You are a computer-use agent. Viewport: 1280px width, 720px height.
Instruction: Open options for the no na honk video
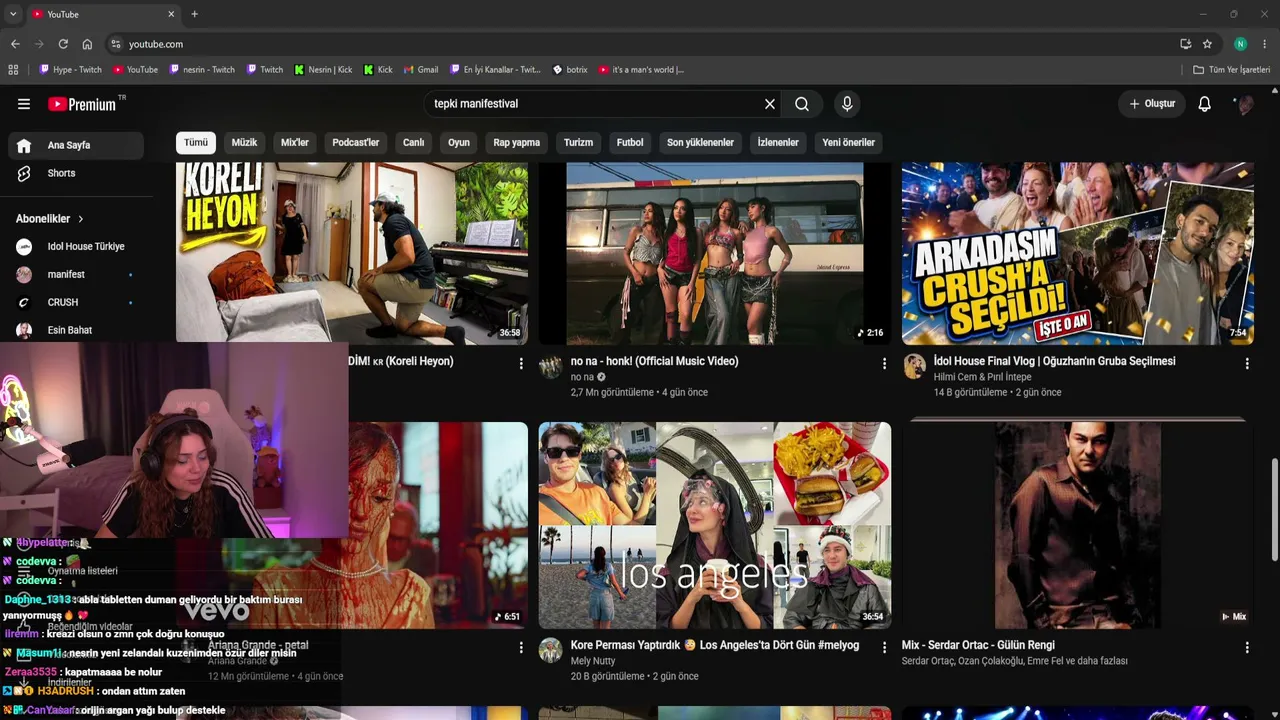884,364
